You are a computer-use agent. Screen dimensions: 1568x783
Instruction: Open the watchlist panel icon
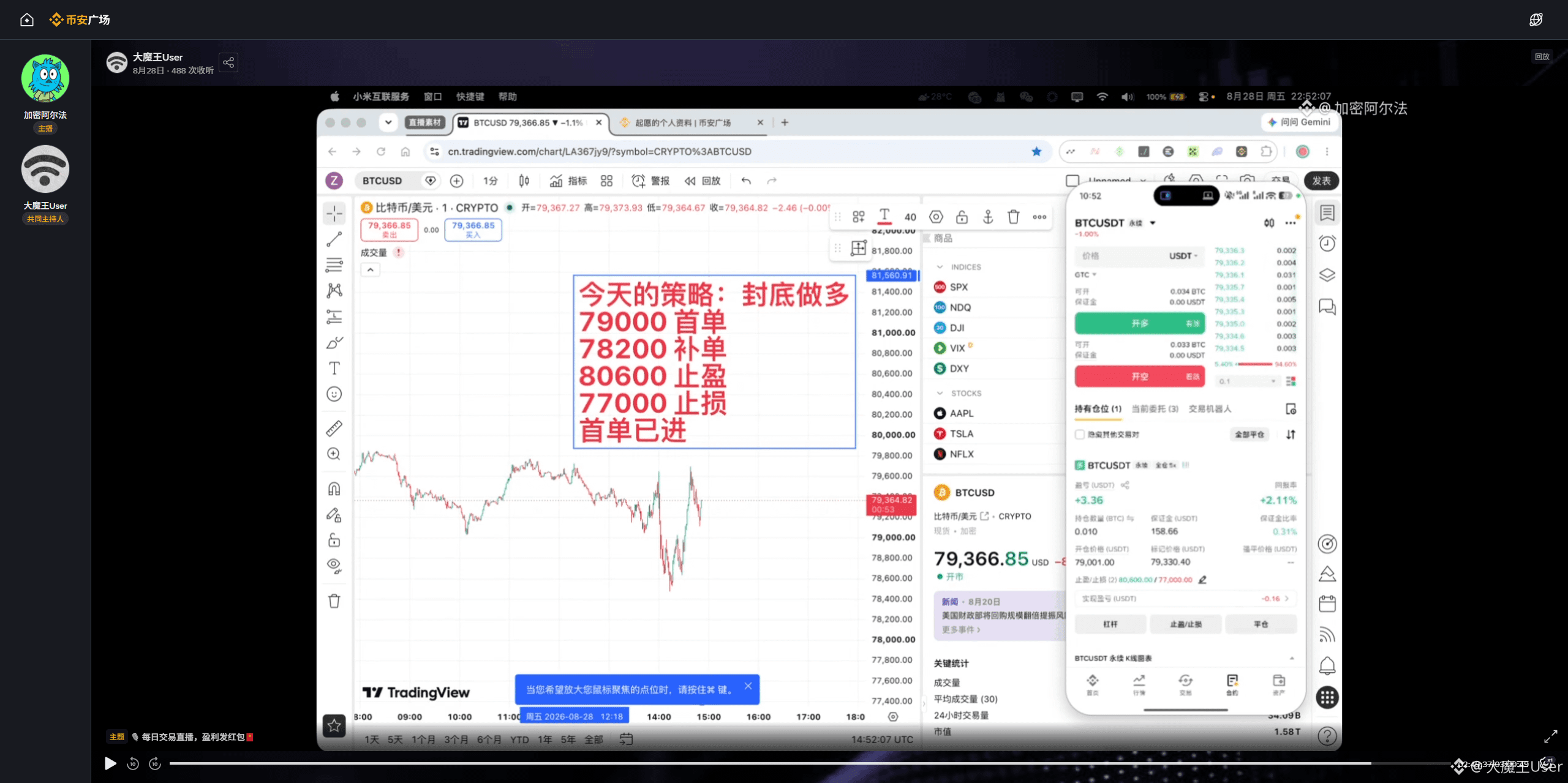pos(1327,213)
